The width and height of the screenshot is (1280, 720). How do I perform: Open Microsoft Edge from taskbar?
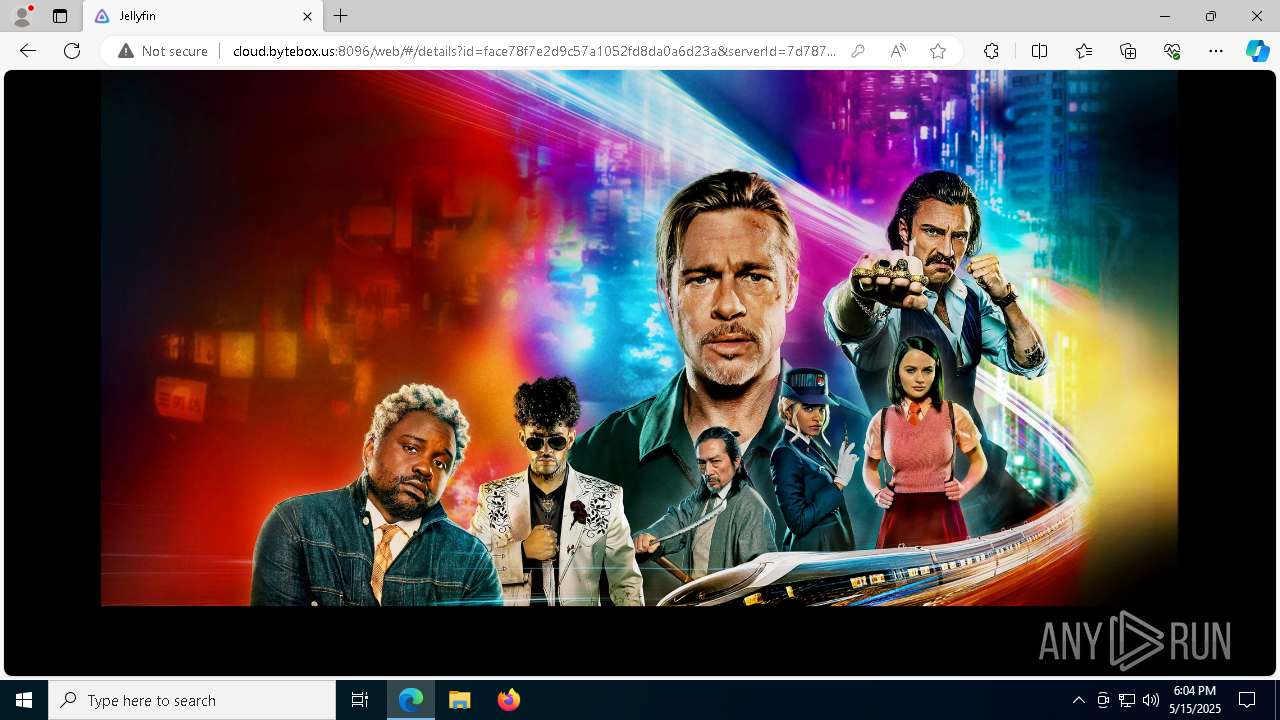tap(411, 700)
